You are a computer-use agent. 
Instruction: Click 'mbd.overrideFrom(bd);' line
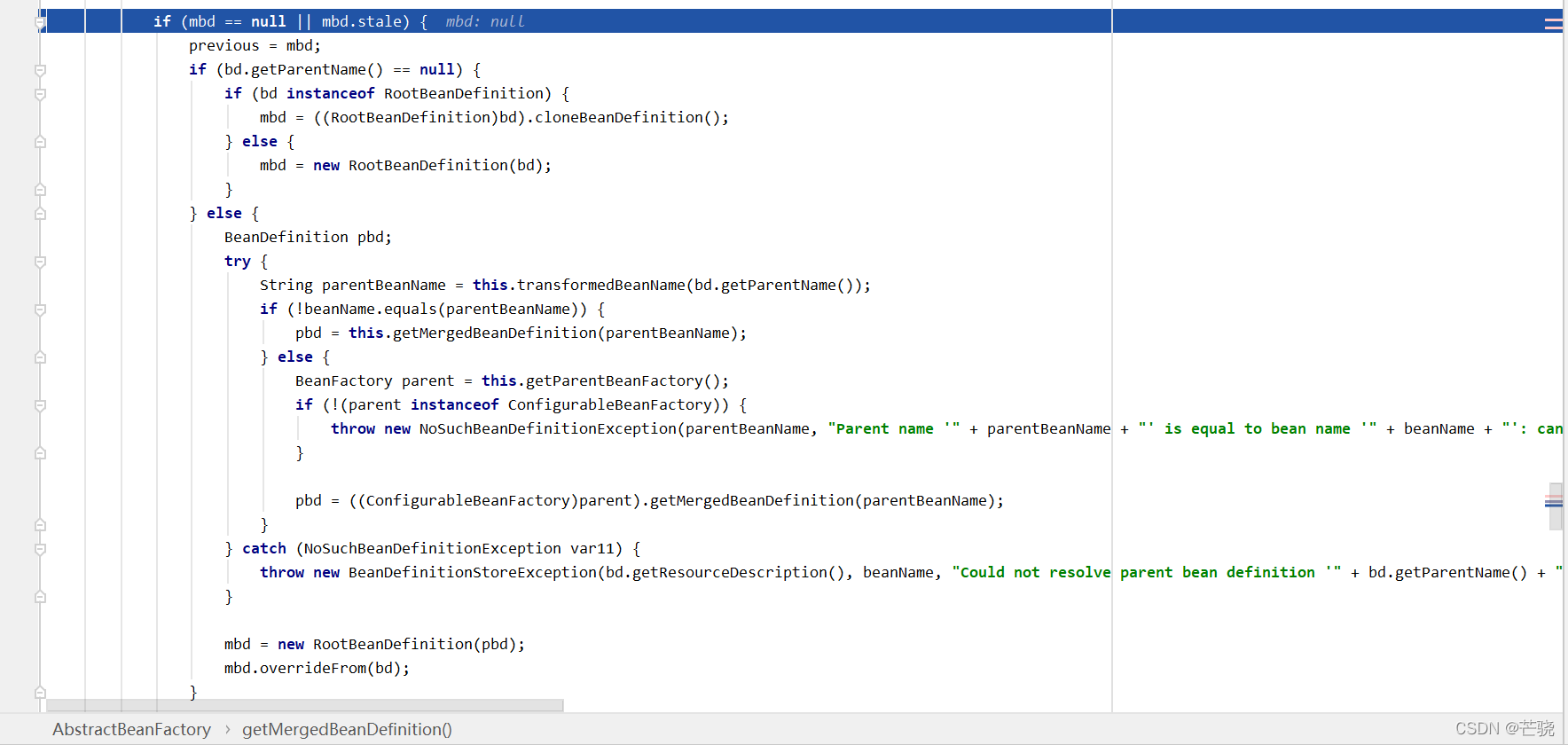pos(317,668)
